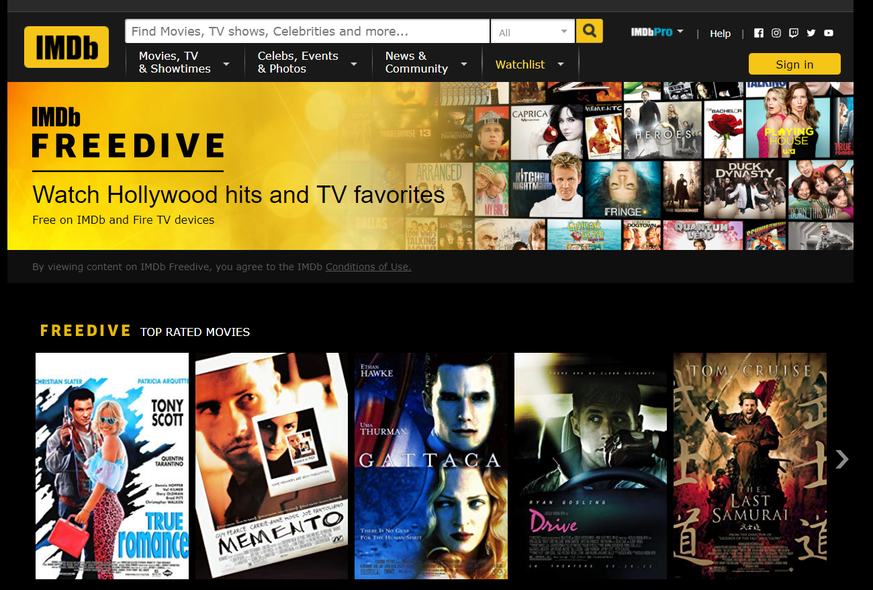Open the Watchlist link
The width and height of the screenshot is (873, 590).
[520, 65]
